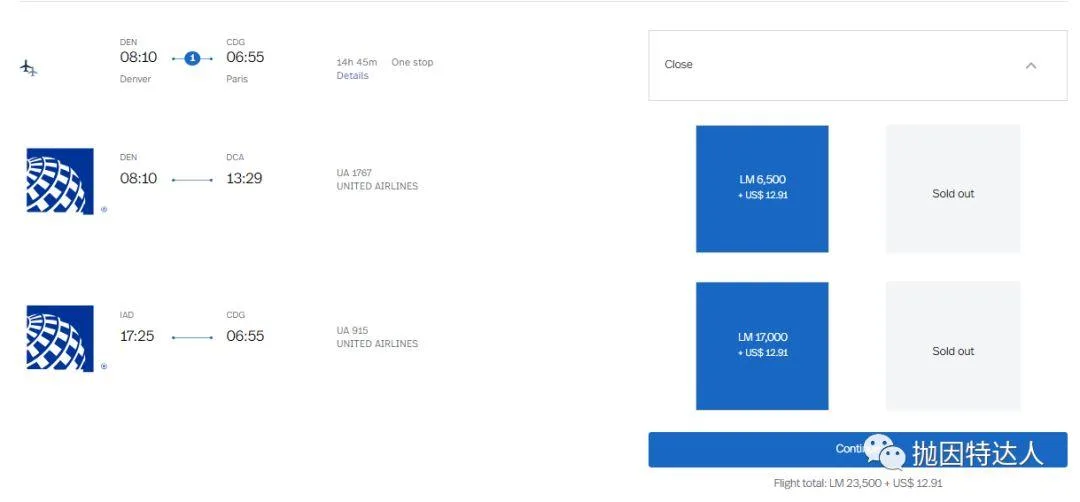The height and width of the screenshot is (502, 1080).
Task: Click United Airlines logo for UA 1767
Action: pyautogui.click(x=59, y=181)
